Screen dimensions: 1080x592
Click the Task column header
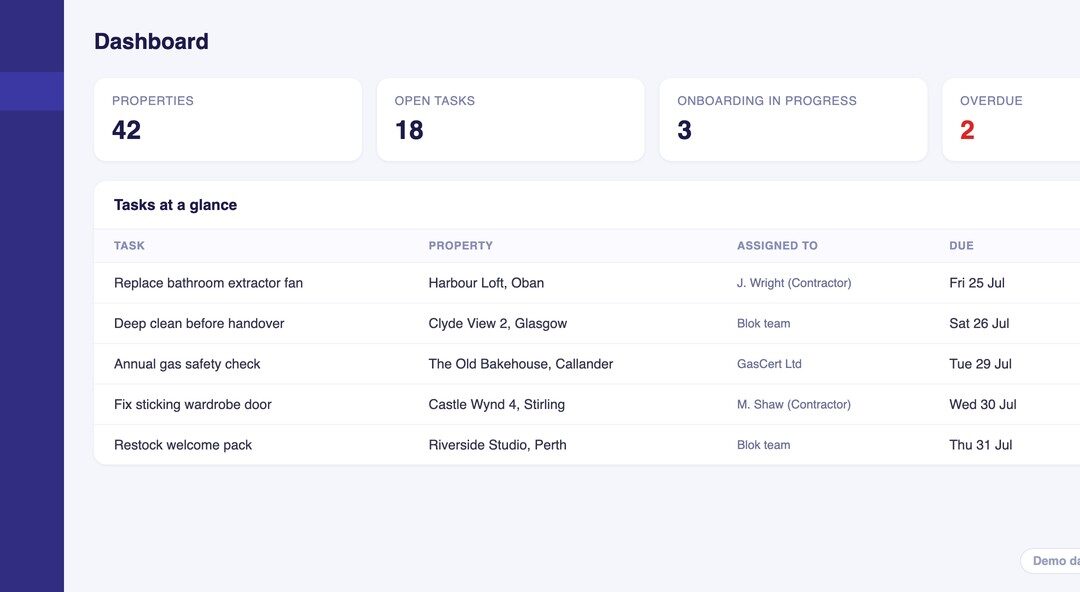[129, 245]
